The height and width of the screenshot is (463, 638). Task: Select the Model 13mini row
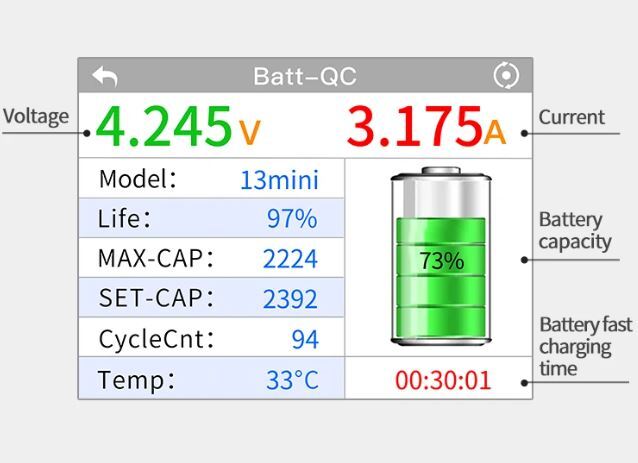click(211, 179)
